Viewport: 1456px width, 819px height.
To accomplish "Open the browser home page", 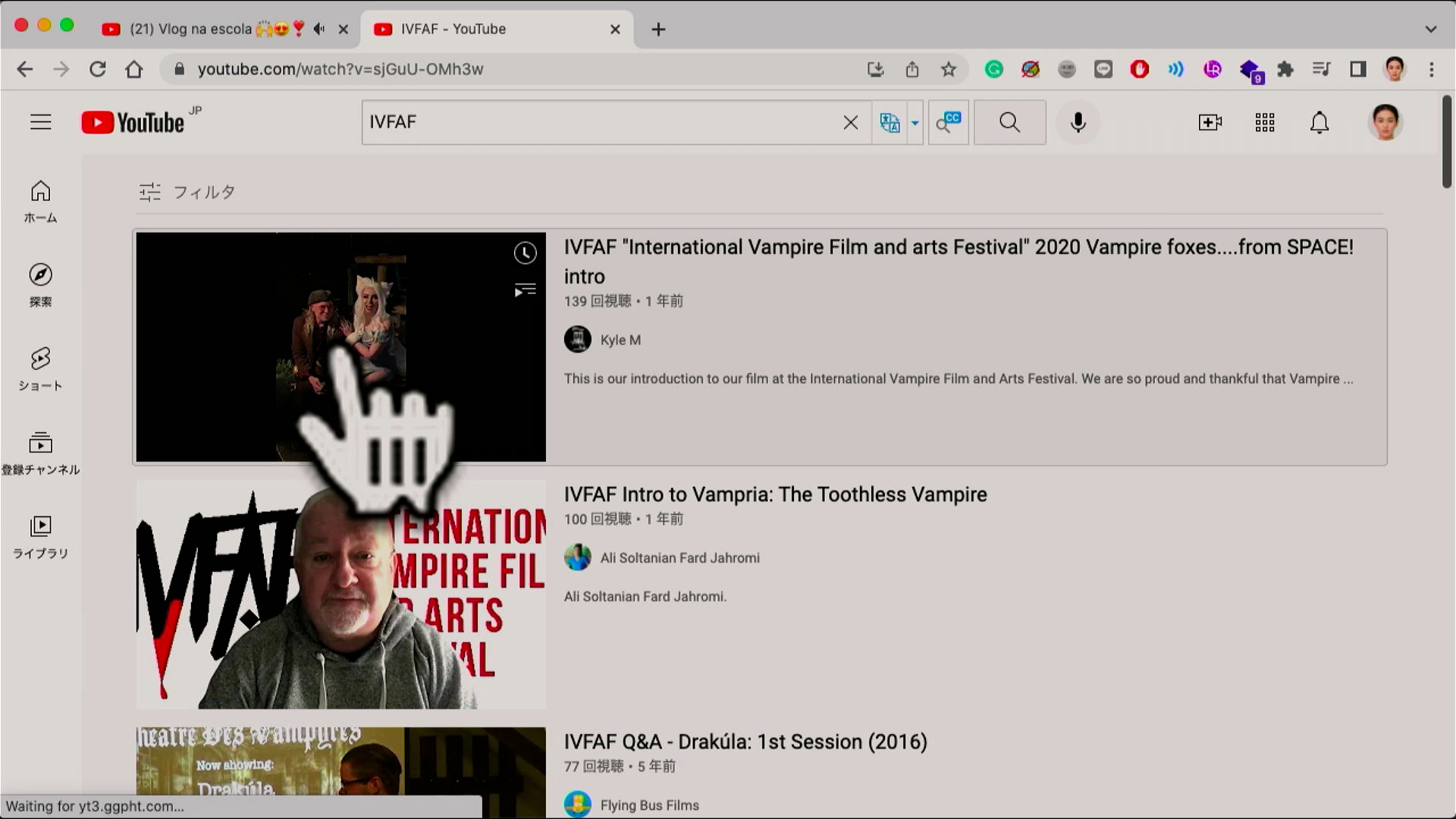I will pyautogui.click(x=133, y=69).
